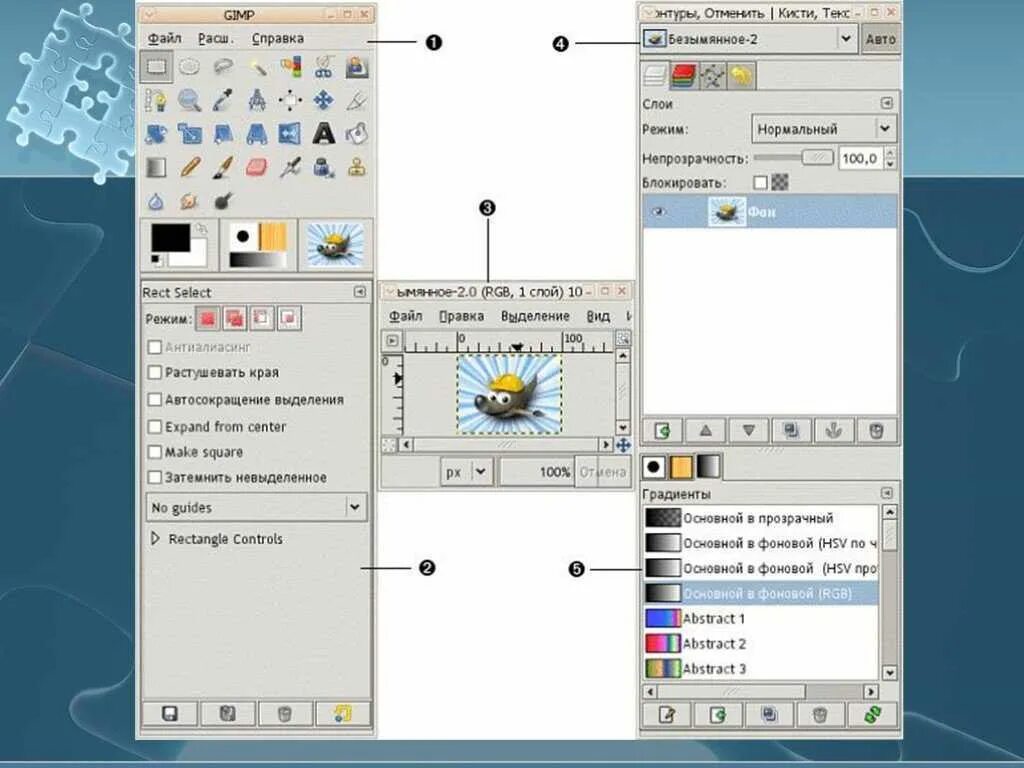Enable Make square checkbox
This screenshot has height=768, width=1024.
155,452
